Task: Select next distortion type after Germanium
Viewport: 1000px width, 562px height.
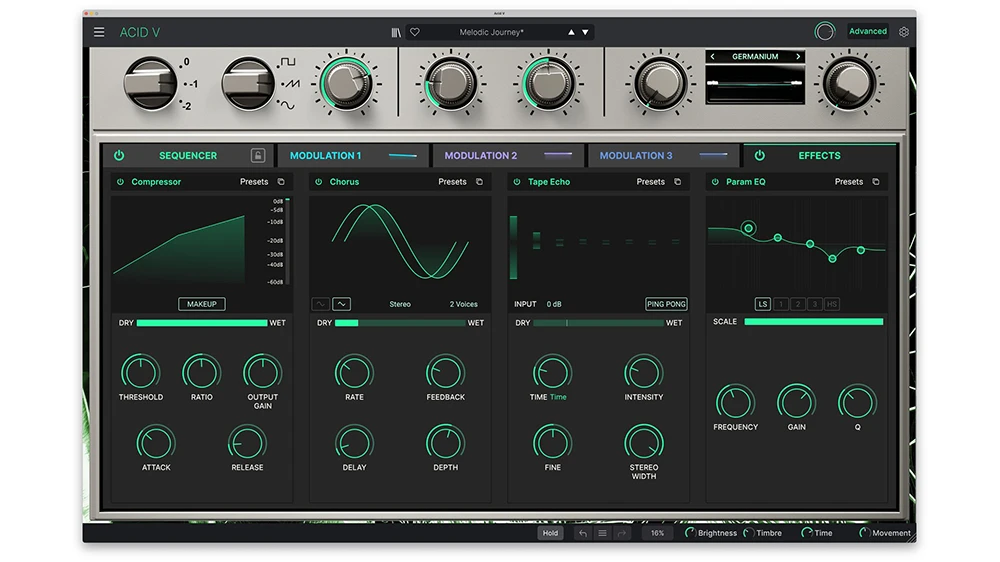Action: point(798,57)
